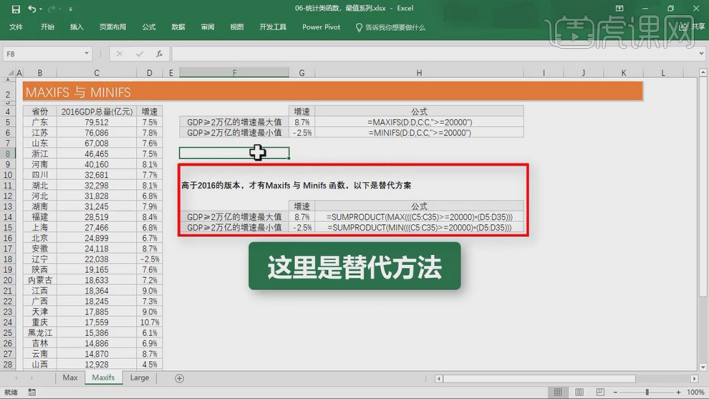
Task: Switch to the Large sheet tab
Action: [x=139, y=378]
